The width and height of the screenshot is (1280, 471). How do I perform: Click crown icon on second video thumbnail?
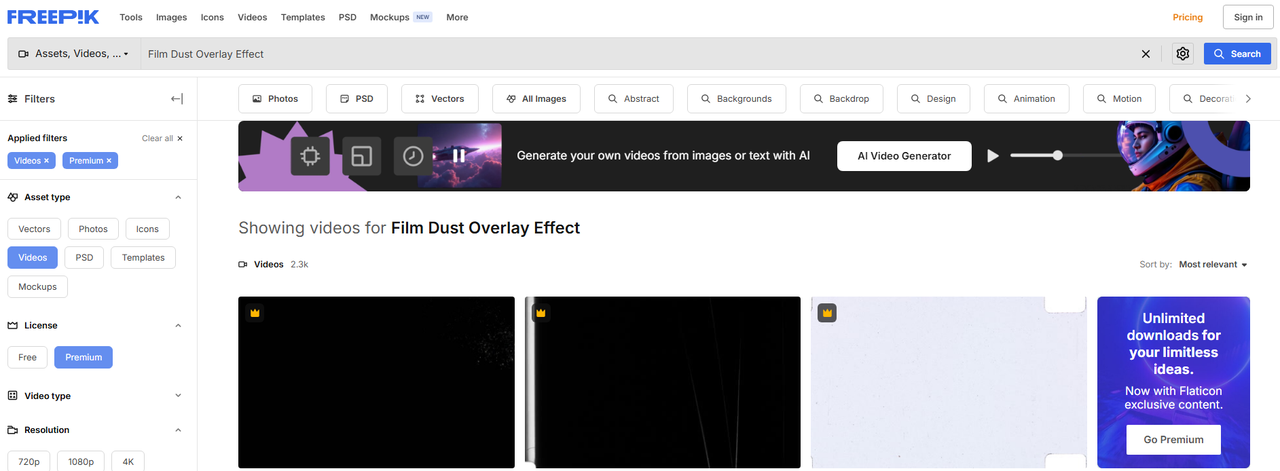pos(541,313)
